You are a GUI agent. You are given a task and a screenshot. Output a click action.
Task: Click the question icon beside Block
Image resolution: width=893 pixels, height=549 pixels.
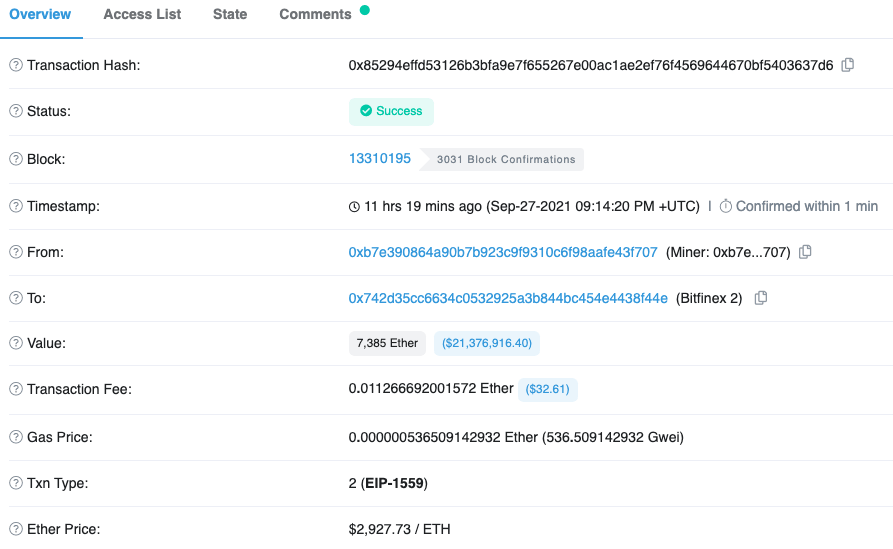(16, 159)
